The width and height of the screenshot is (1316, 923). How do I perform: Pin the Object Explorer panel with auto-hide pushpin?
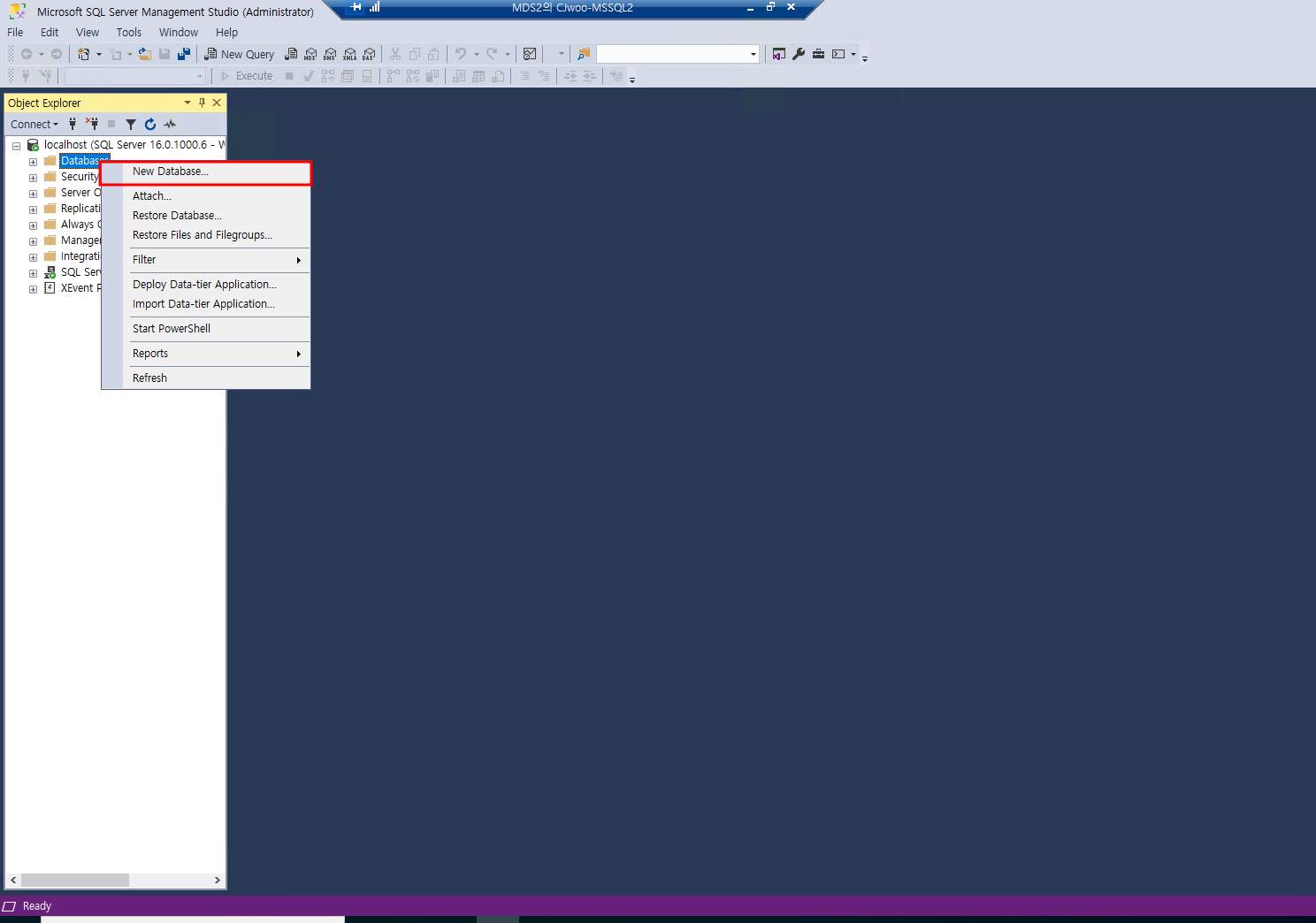pyautogui.click(x=202, y=103)
